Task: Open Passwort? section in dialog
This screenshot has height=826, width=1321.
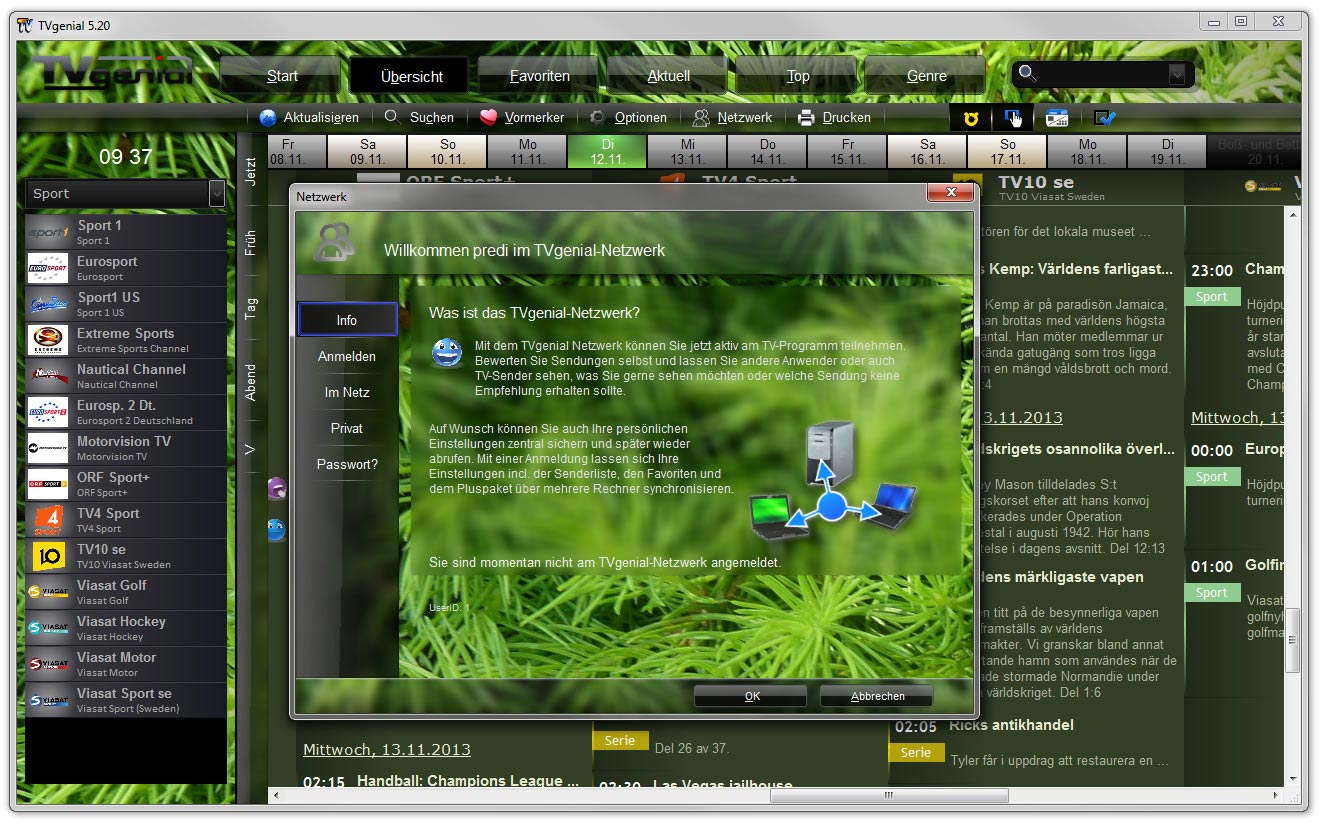Action: click(347, 464)
